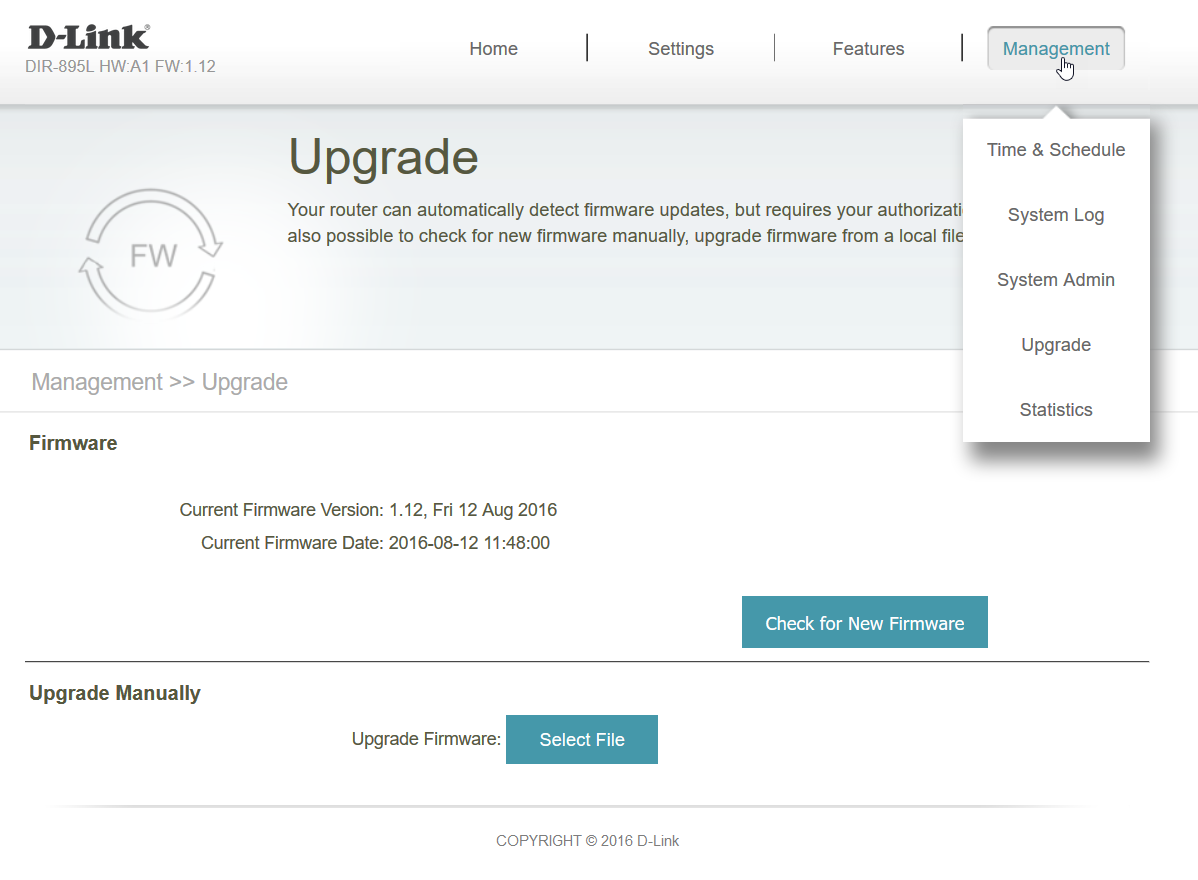Click the large Upgrade page heading
Image resolution: width=1198 pixels, height=880 pixels.
tap(383, 158)
